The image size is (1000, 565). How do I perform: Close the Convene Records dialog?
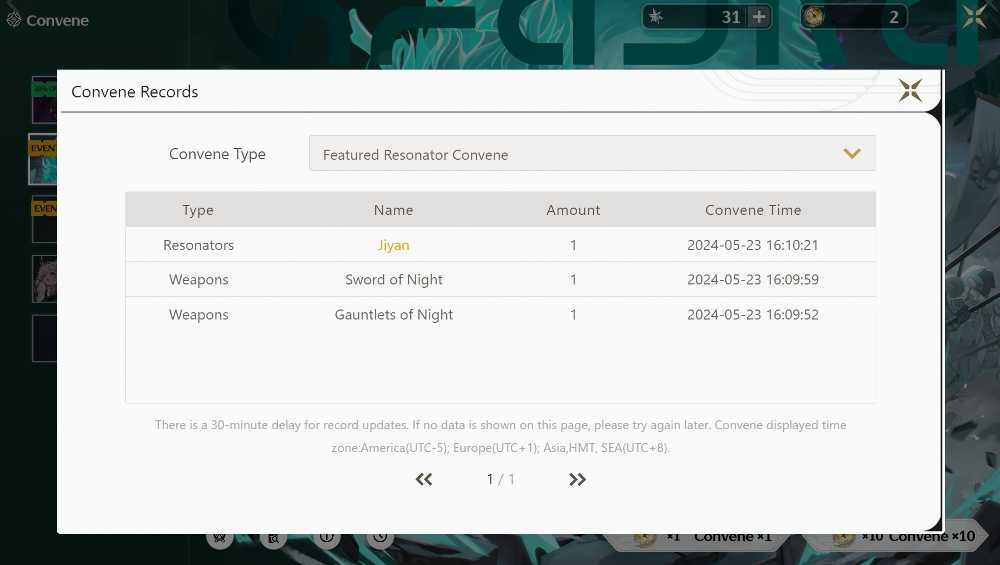(910, 91)
